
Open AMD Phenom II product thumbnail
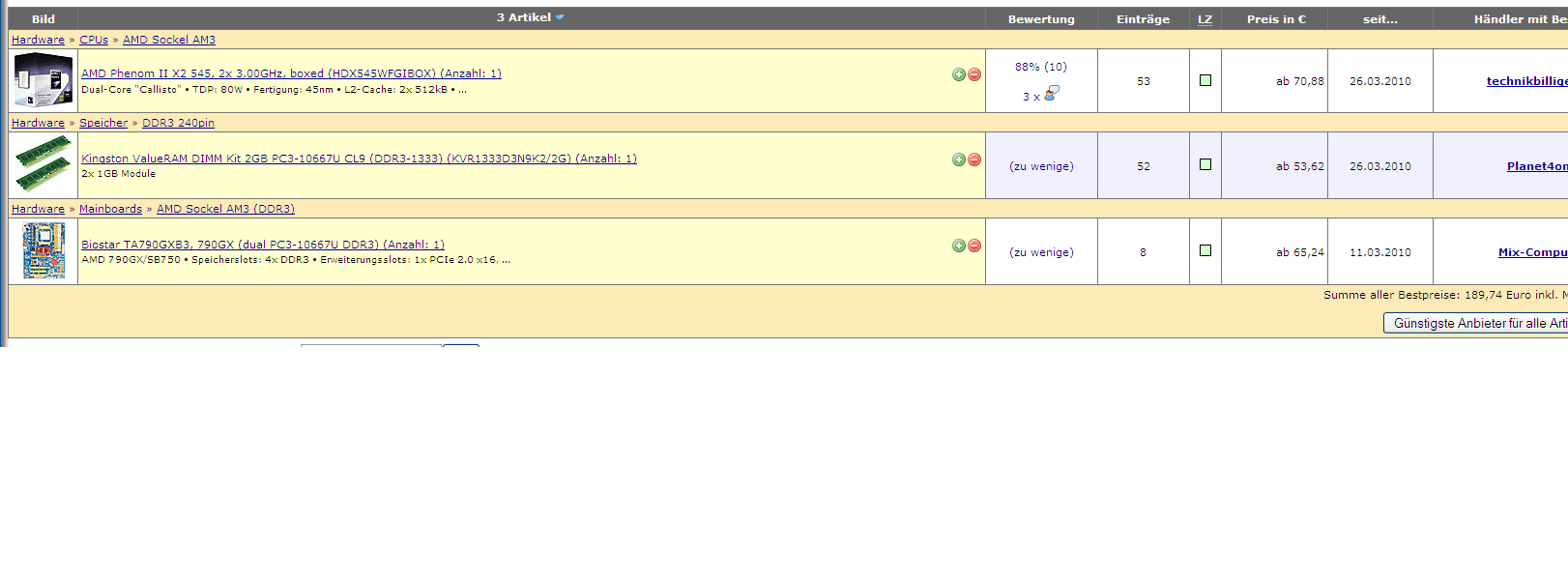pyautogui.click(x=44, y=80)
